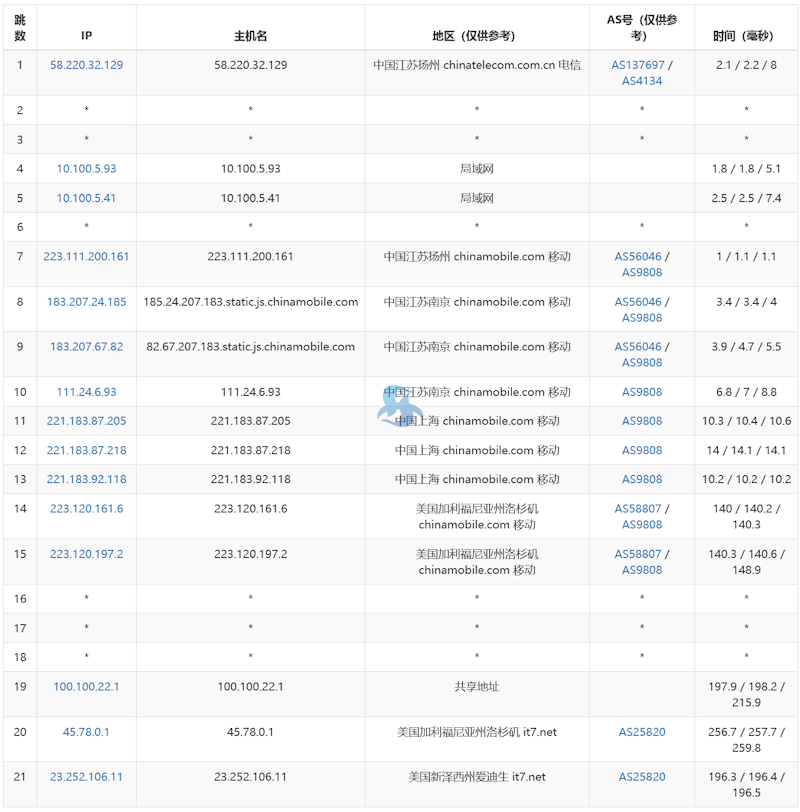
Task: Select region 美国新泽西州爱迪生 it7.net
Action: [477, 777]
